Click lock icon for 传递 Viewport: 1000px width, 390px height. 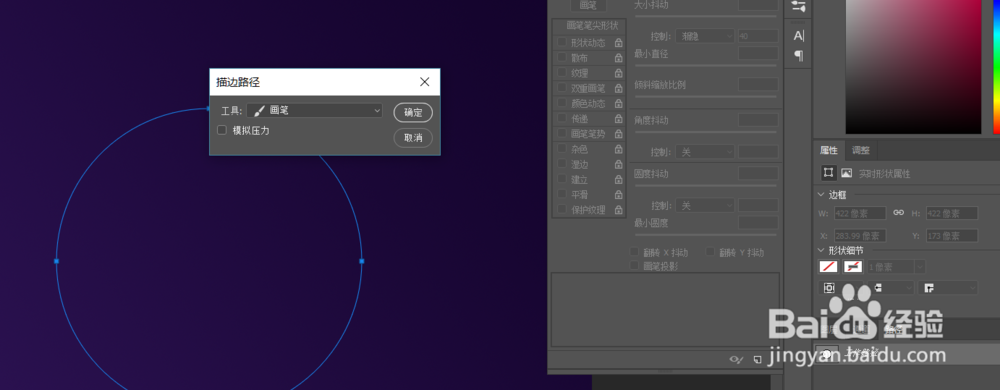click(618, 119)
